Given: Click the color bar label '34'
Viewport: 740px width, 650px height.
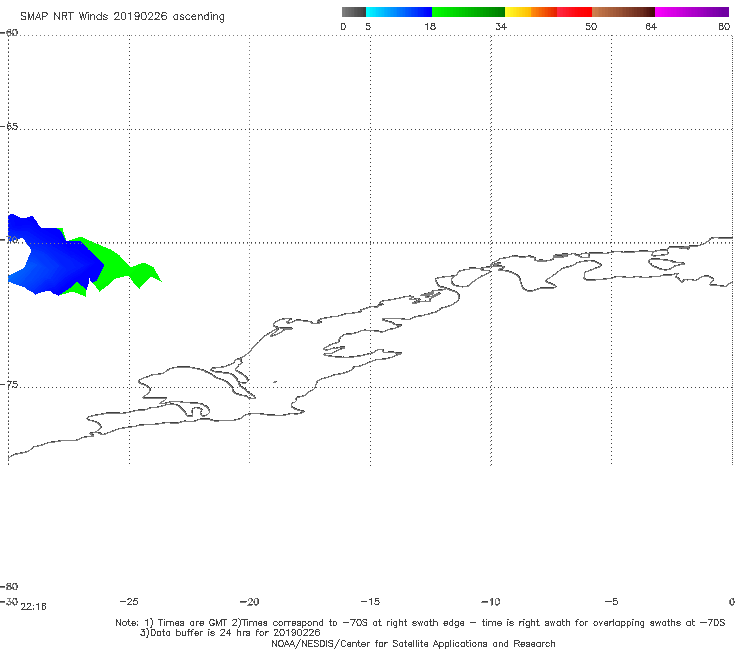Looking at the screenshot, I should click(x=501, y=26).
